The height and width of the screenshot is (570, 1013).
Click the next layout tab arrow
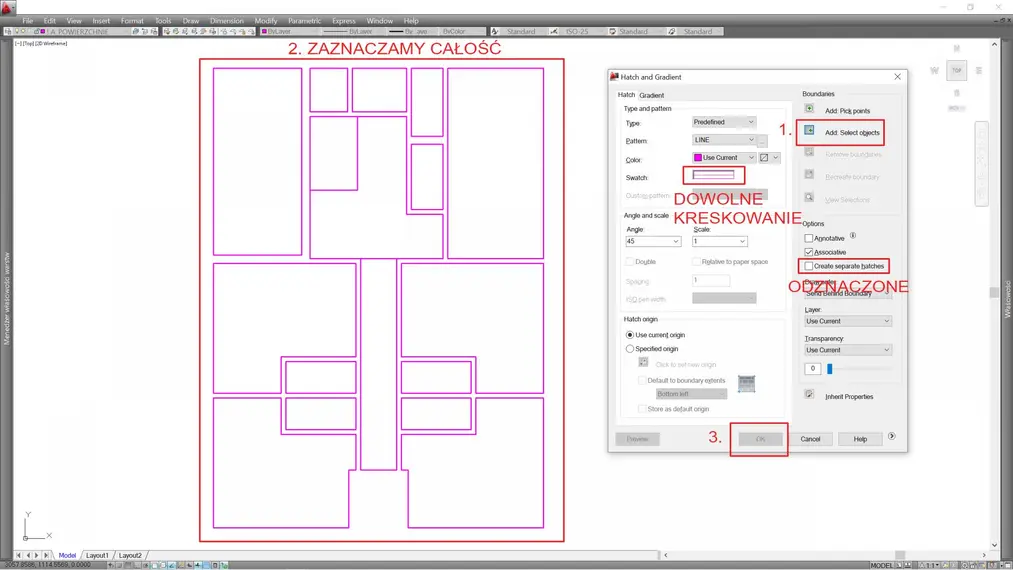37,555
